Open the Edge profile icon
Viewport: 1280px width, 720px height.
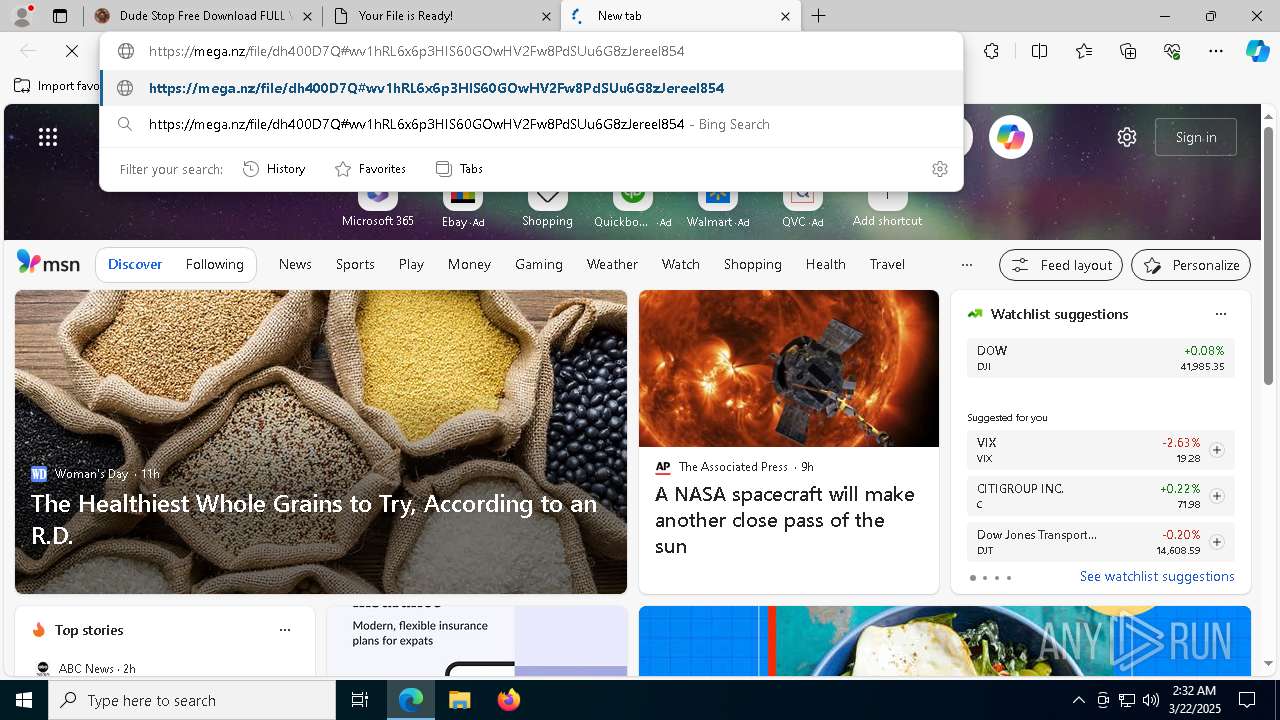(x=20, y=15)
